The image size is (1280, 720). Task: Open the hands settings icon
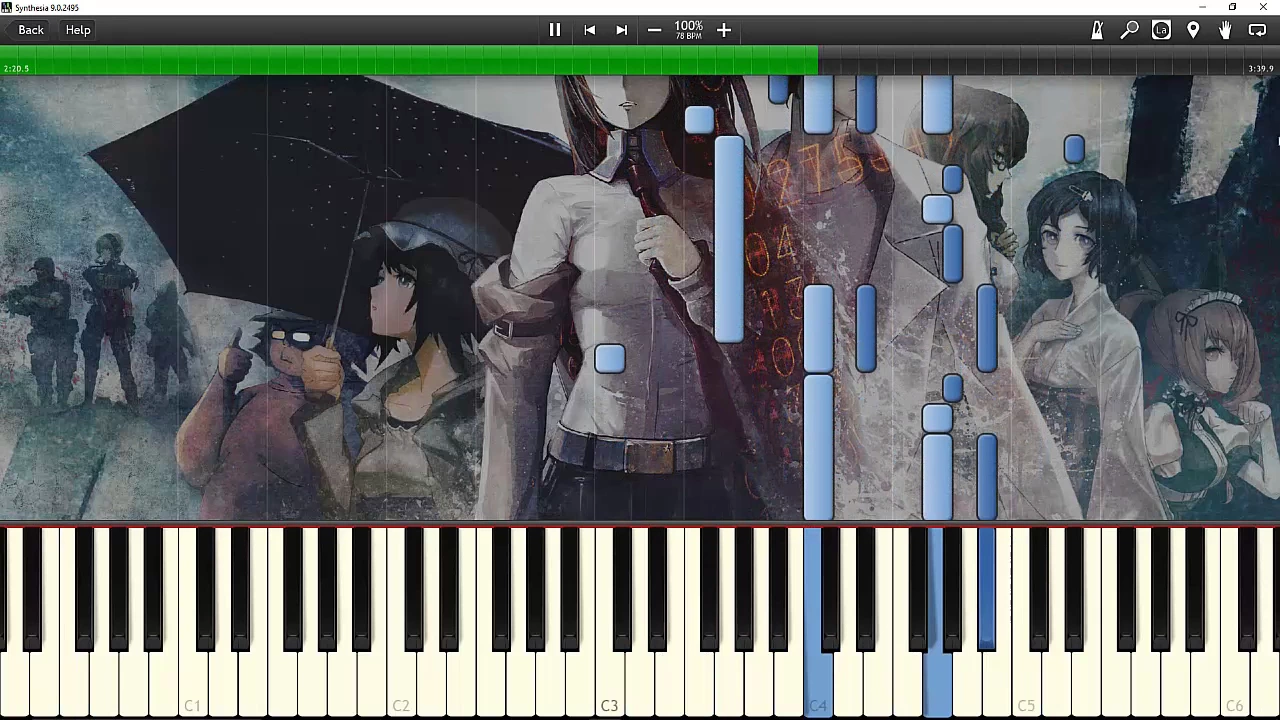click(1225, 30)
